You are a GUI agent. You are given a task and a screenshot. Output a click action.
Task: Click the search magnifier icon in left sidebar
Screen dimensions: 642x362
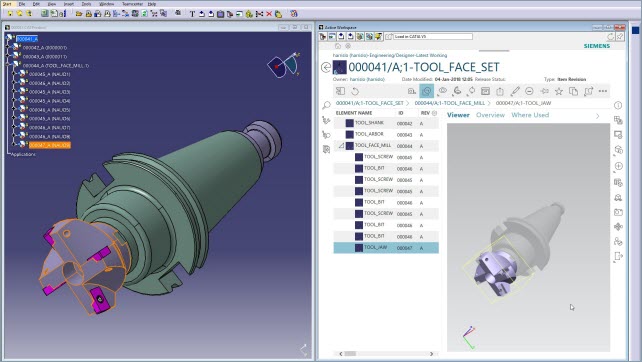(x=326, y=106)
